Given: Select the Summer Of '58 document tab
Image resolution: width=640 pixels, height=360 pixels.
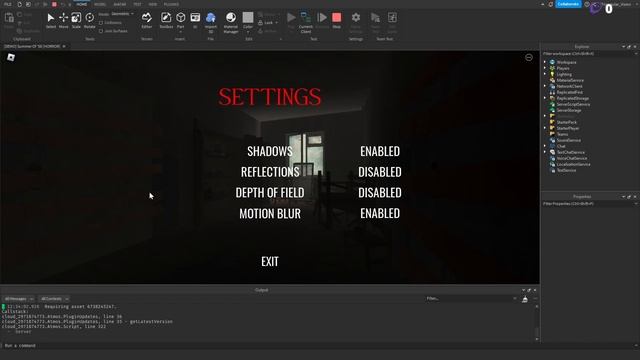Looking at the screenshot, I should pos(33,47).
